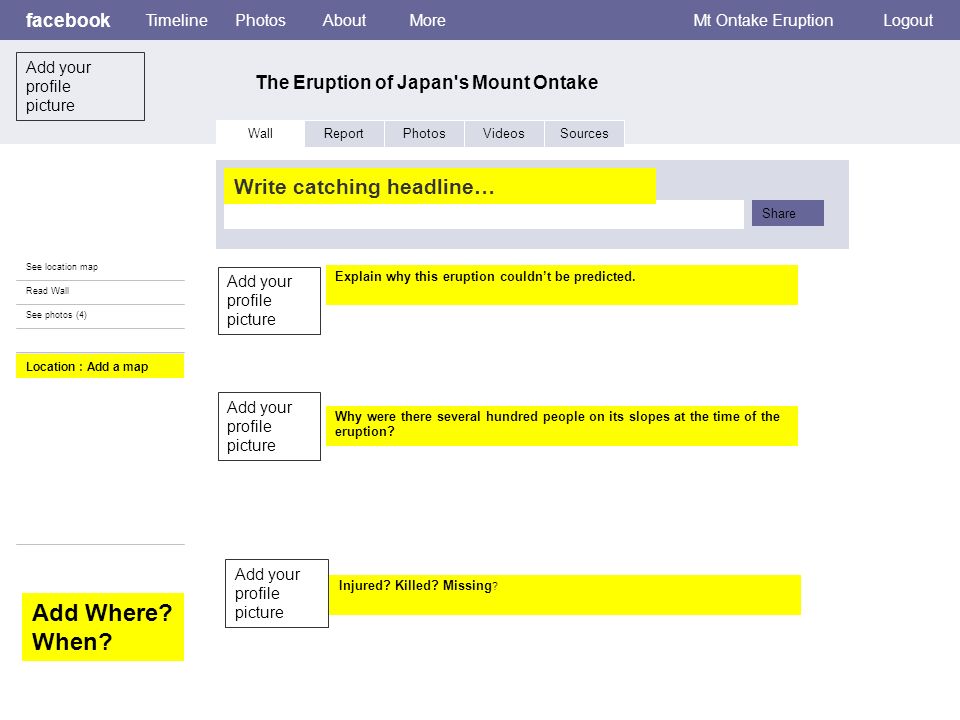The width and height of the screenshot is (960, 720).
Task: Switch to the Sources tab
Action: pos(584,133)
